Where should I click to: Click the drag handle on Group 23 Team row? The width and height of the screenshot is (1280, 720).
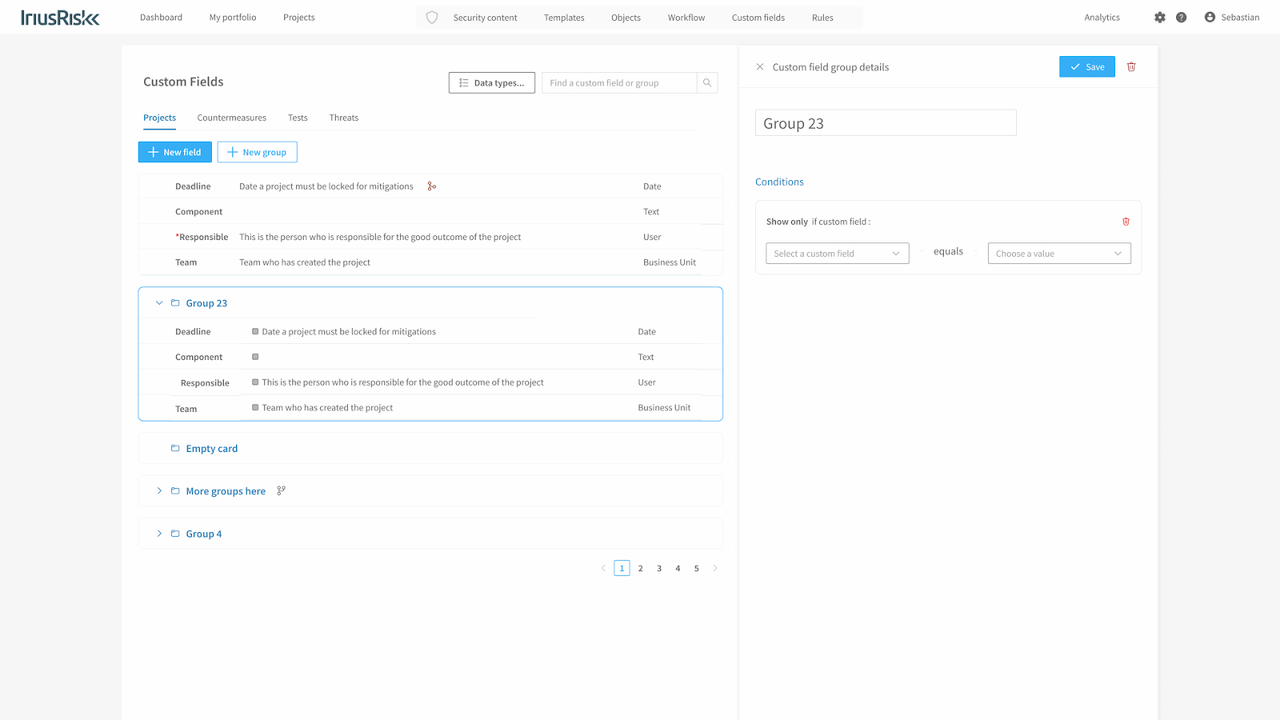255,408
